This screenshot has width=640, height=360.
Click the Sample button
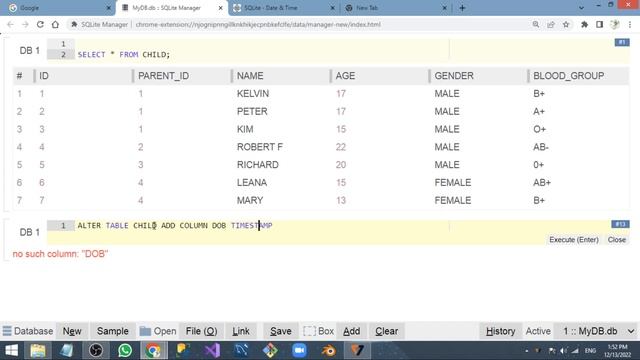113,331
